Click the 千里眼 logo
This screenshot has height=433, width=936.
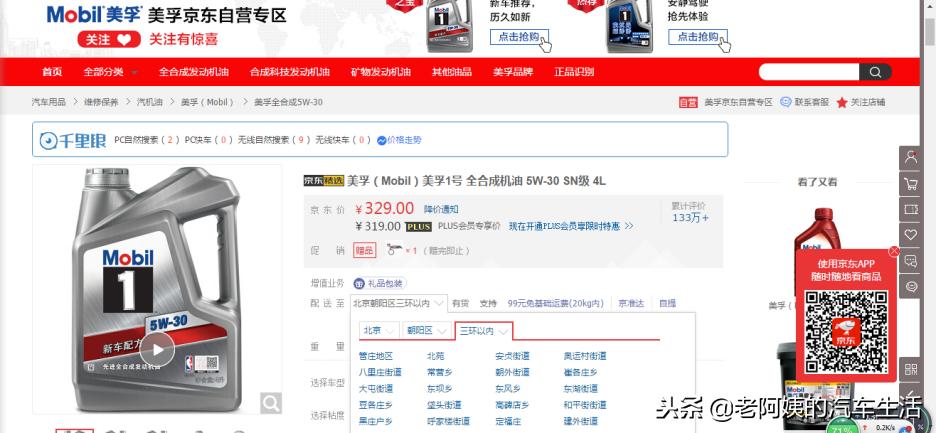73,140
